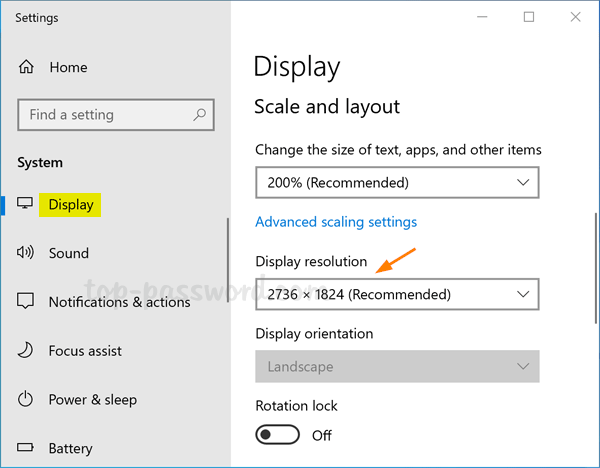Click the Notifications & actions icon
Viewport: 600px width, 468px height.
pos(26,302)
